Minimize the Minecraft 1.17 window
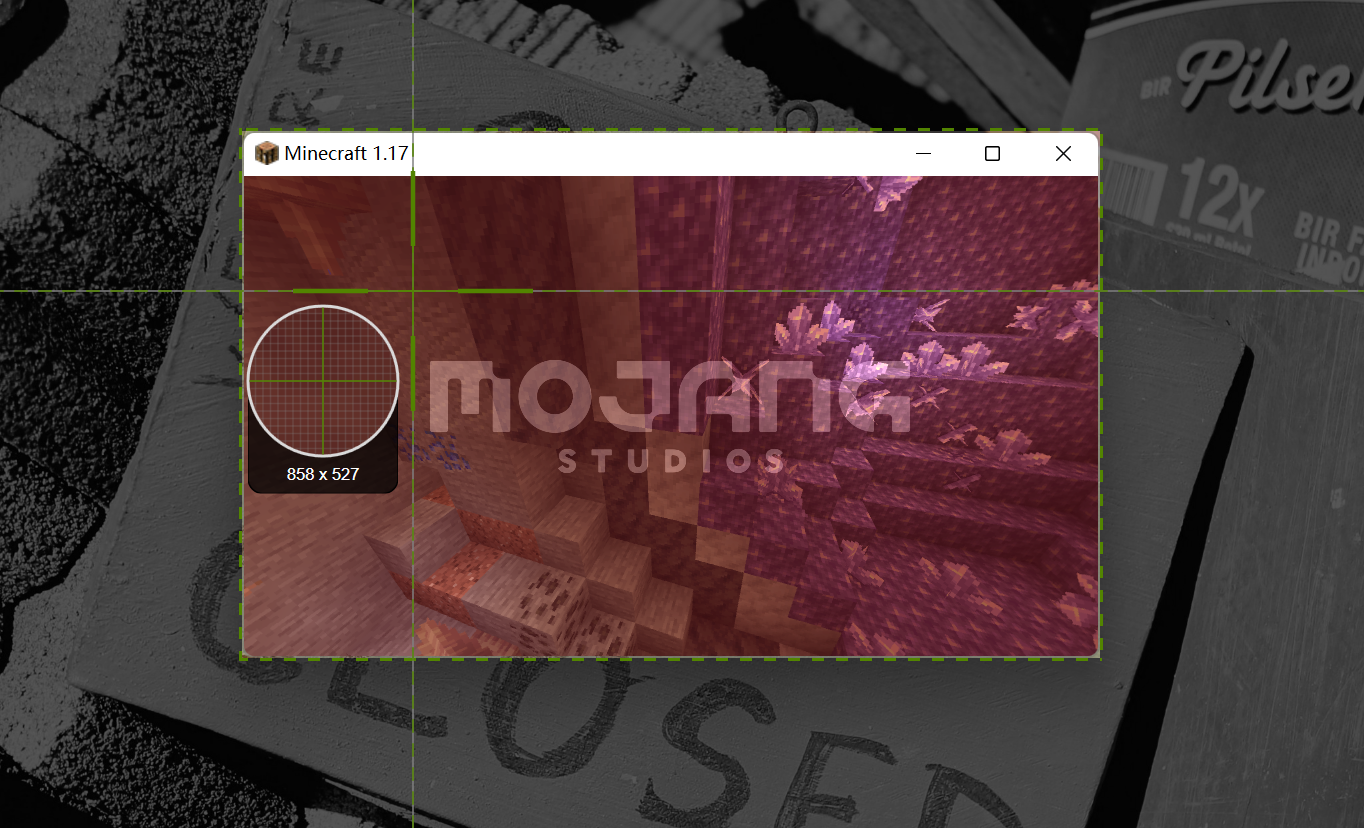 pos(923,153)
